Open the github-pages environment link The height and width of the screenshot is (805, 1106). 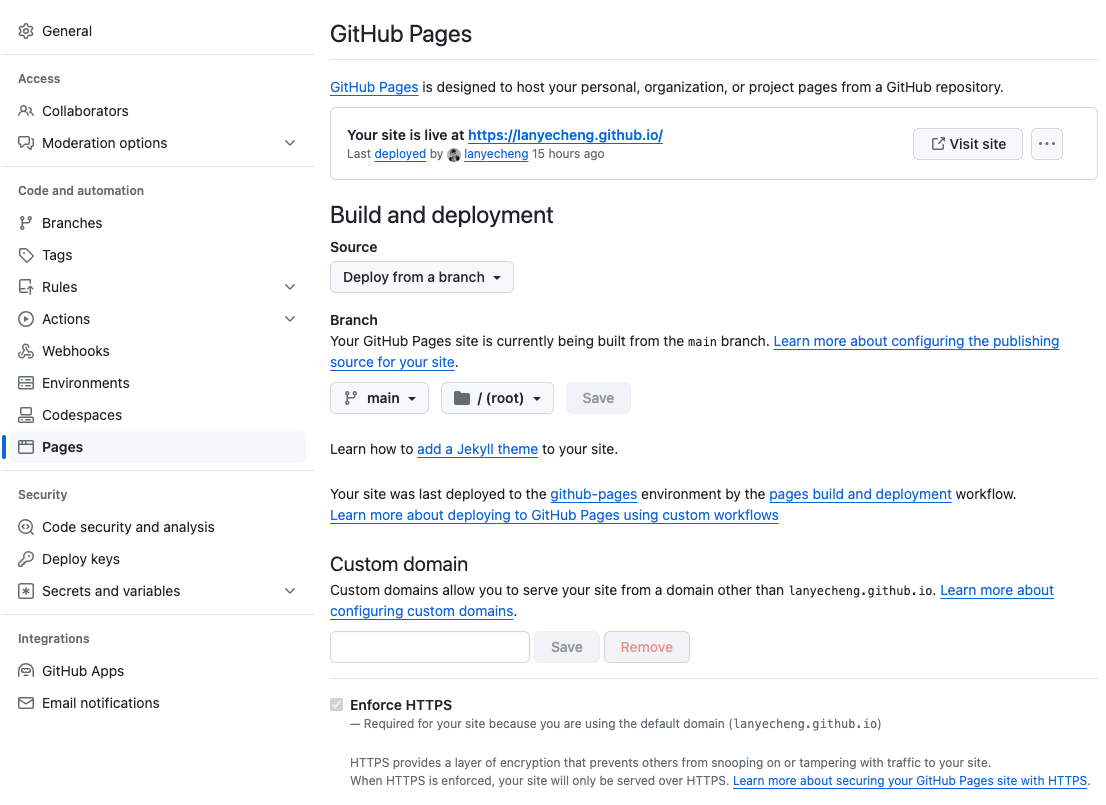coord(593,495)
